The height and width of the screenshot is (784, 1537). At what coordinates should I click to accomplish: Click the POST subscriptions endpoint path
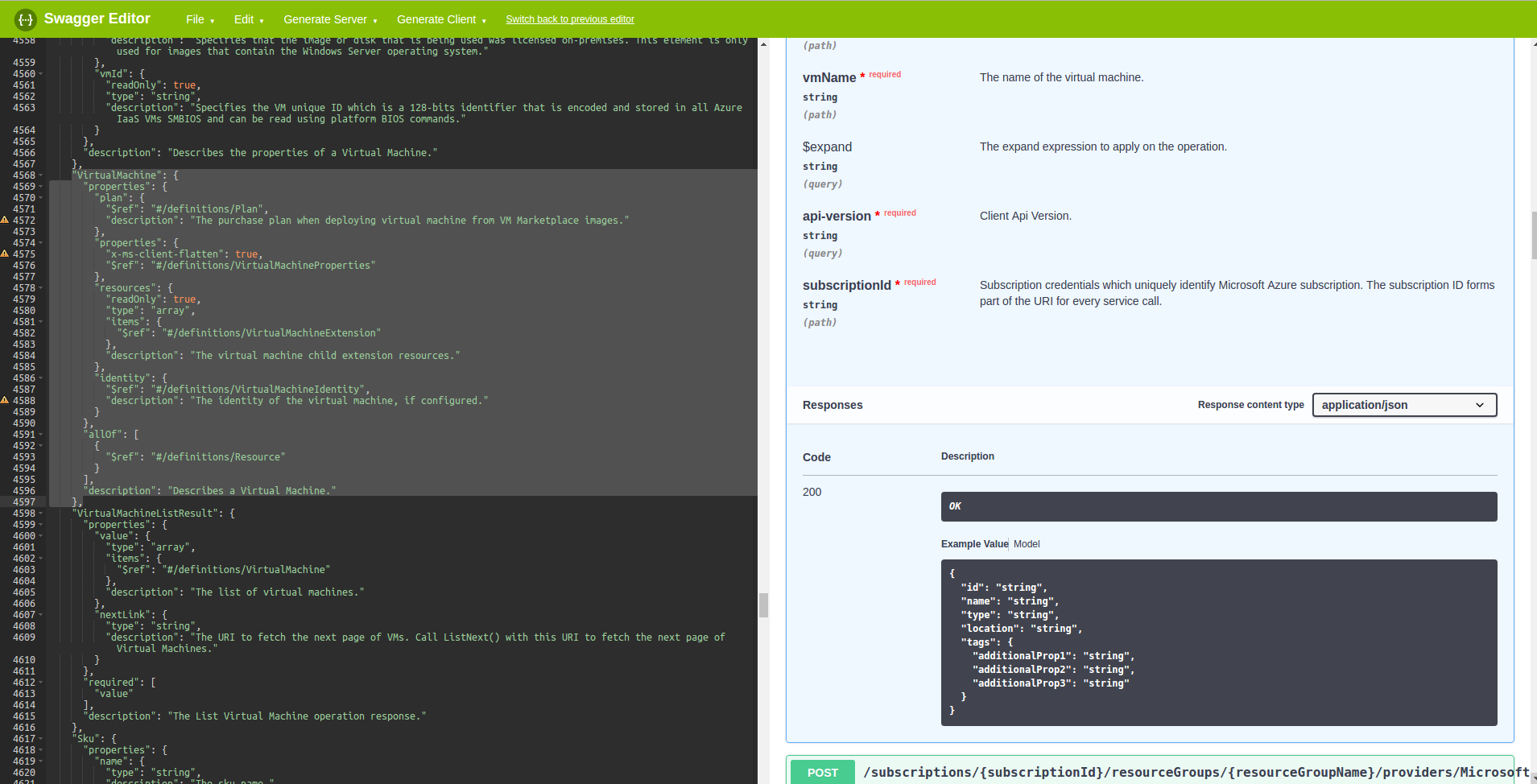[x=1127, y=772]
